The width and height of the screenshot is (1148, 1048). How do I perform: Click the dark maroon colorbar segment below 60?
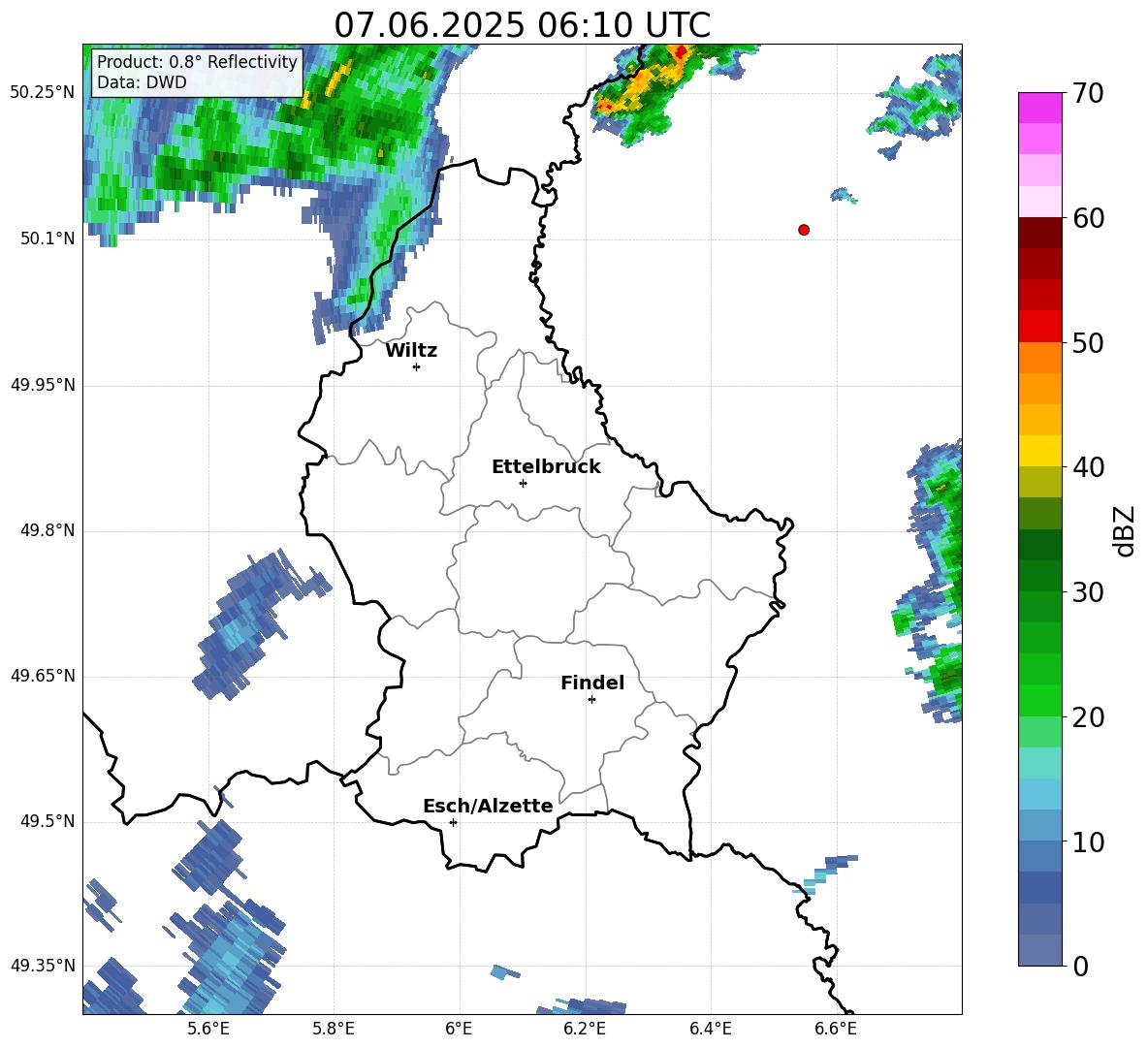pyautogui.click(x=1039, y=233)
